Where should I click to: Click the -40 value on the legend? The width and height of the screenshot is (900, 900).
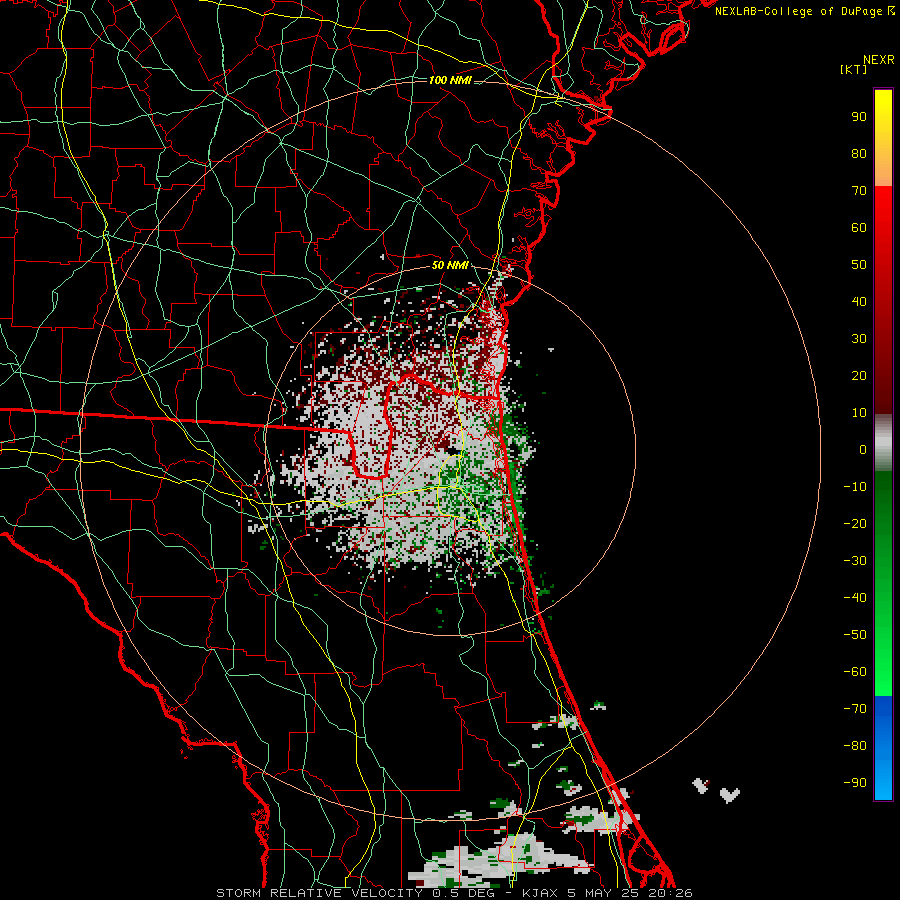855,598
